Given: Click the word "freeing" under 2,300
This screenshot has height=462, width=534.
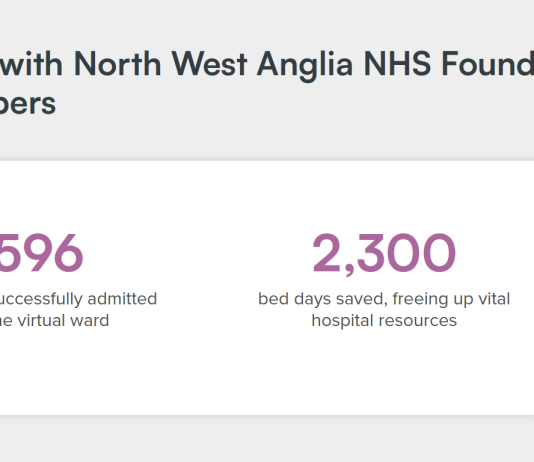Looking at the screenshot, I should [x=421, y=299].
